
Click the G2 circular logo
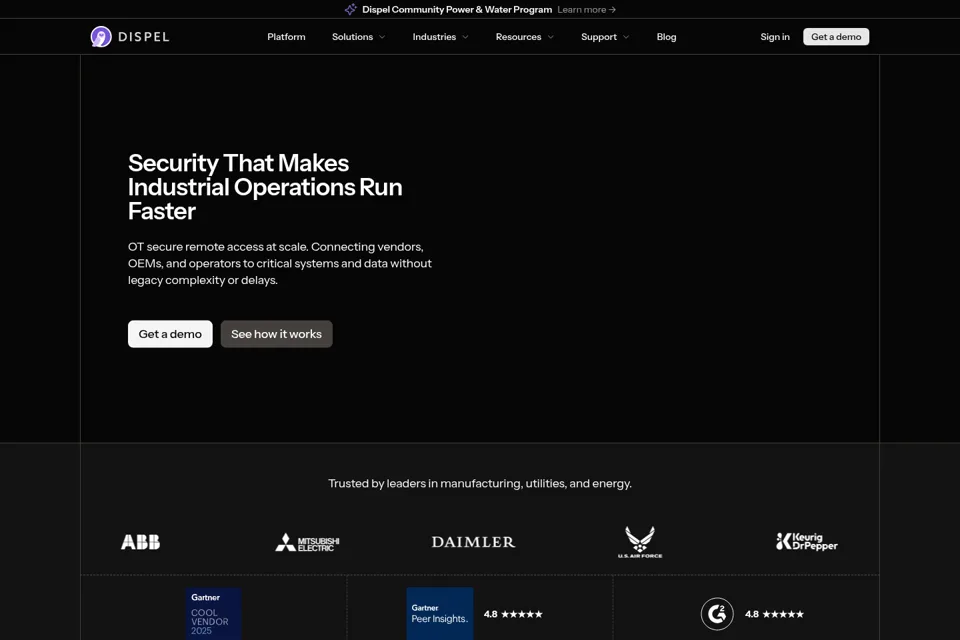point(717,614)
